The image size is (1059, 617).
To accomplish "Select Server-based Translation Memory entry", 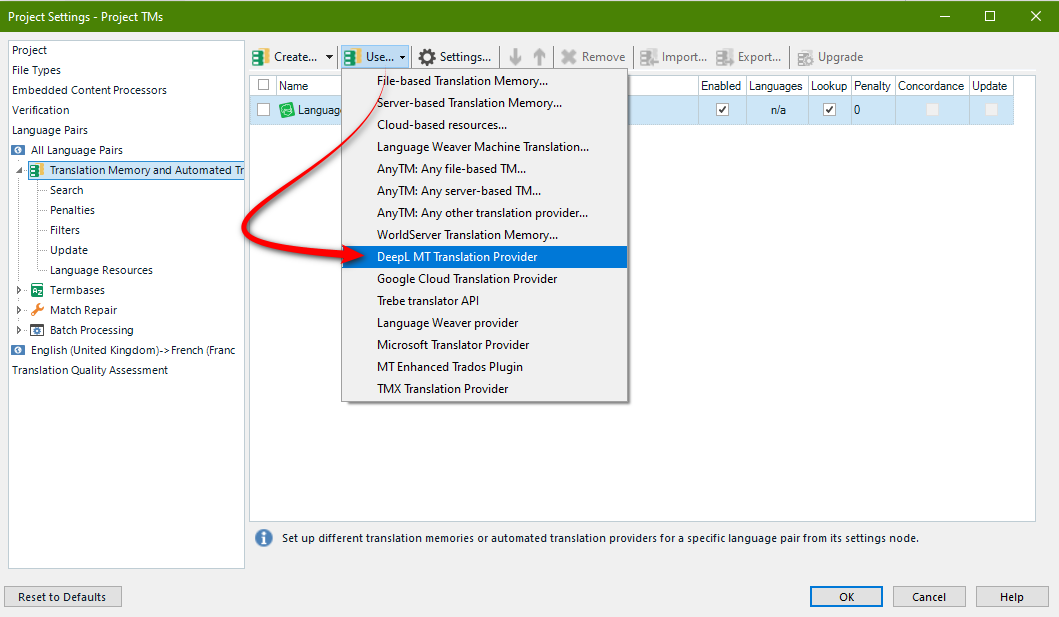I will pyautogui.click(x=485, y=103).
